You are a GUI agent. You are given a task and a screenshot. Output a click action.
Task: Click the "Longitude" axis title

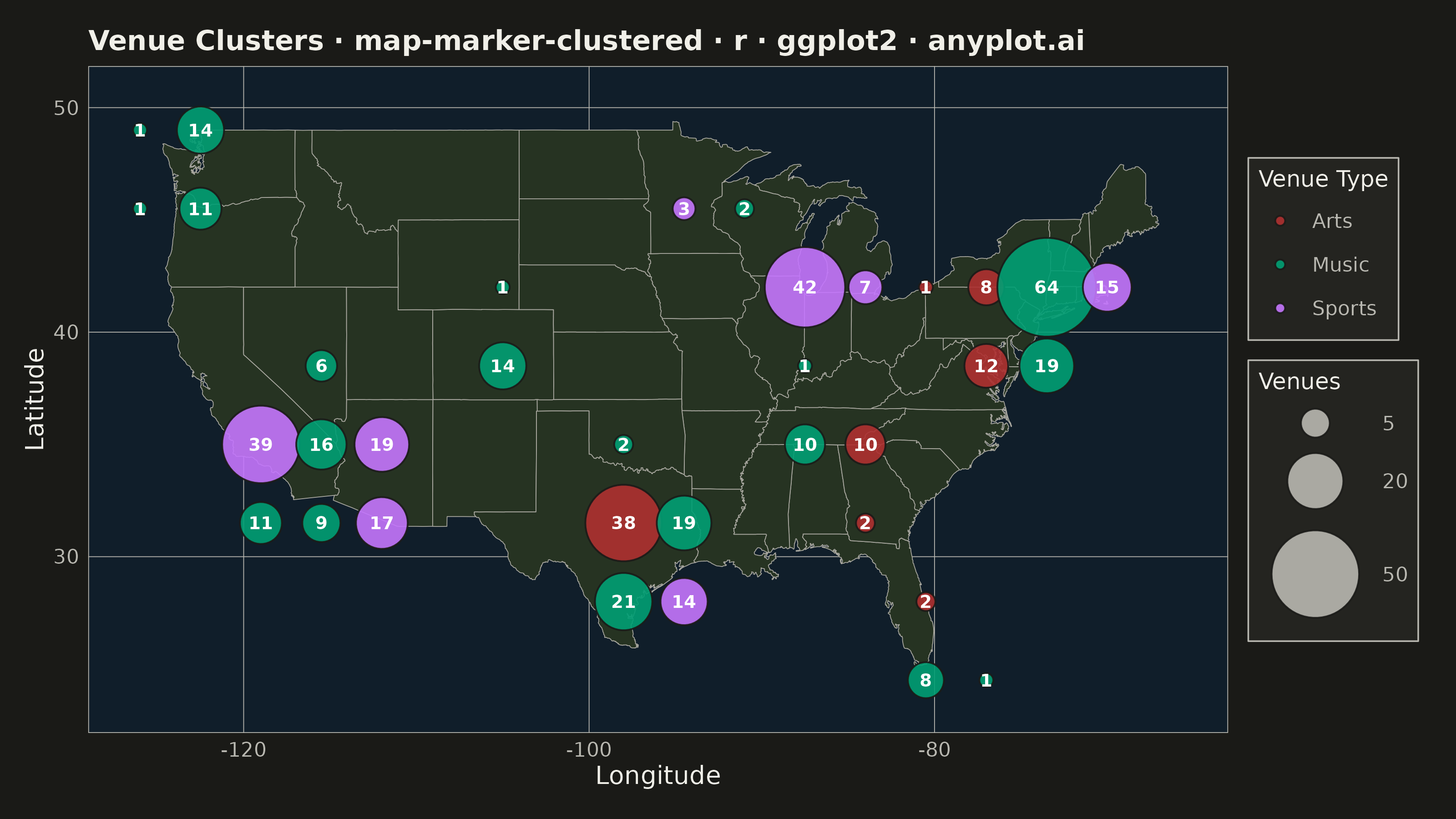(x=658, y=775)
